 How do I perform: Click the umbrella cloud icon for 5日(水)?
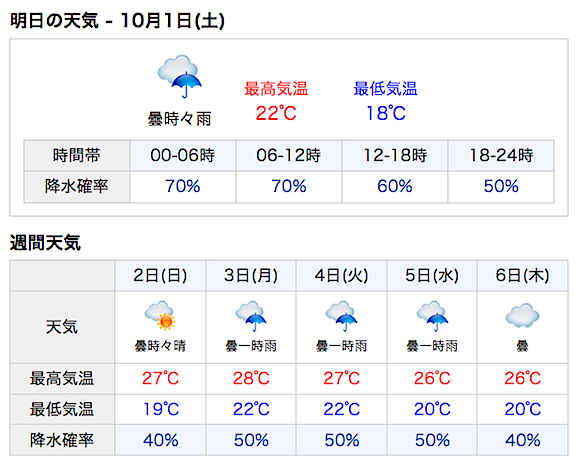(432, 316)
